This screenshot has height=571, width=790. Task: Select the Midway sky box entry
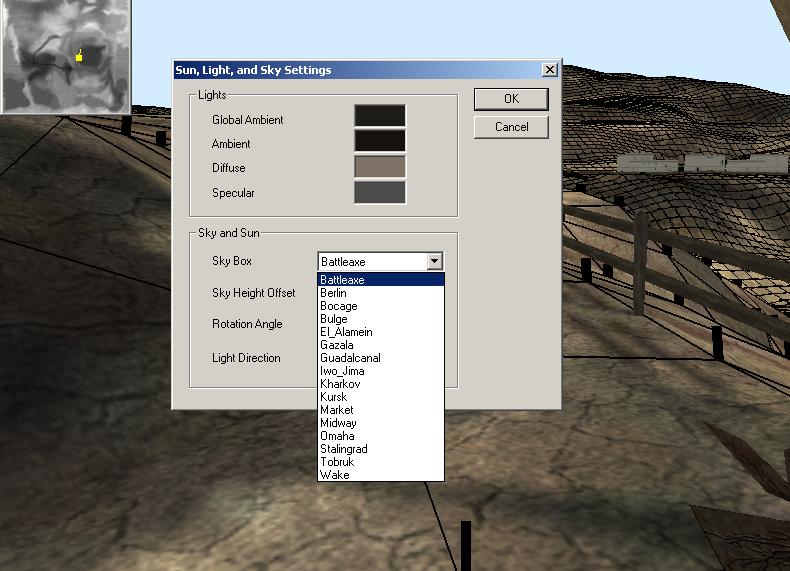click(x=381, y=423)
